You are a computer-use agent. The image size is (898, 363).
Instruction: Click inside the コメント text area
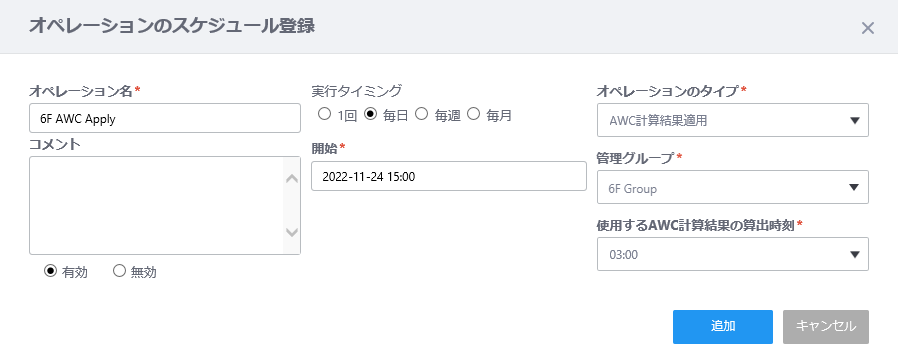coord(156,206)
